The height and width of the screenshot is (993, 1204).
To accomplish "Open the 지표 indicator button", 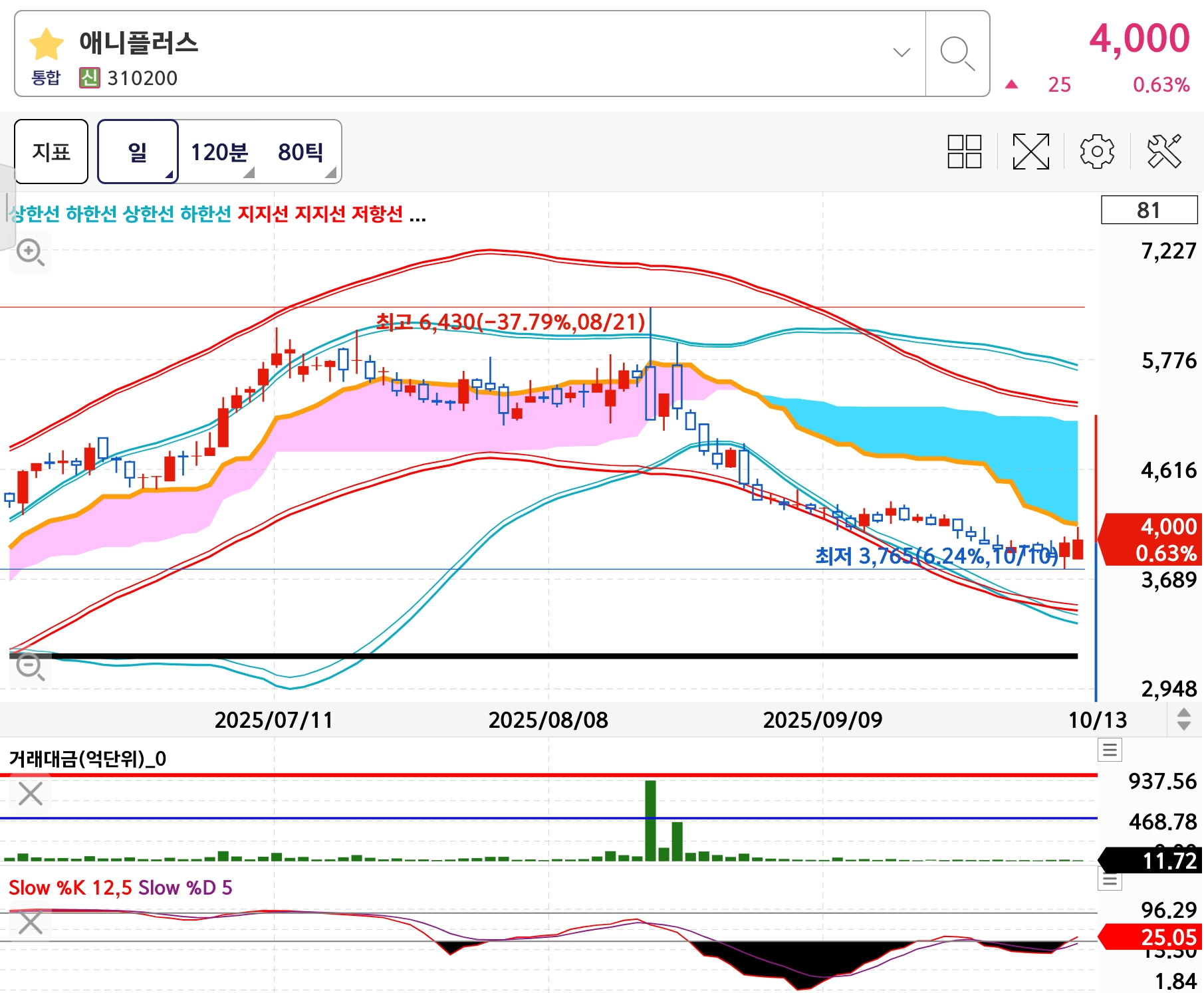I will (51, 152).
